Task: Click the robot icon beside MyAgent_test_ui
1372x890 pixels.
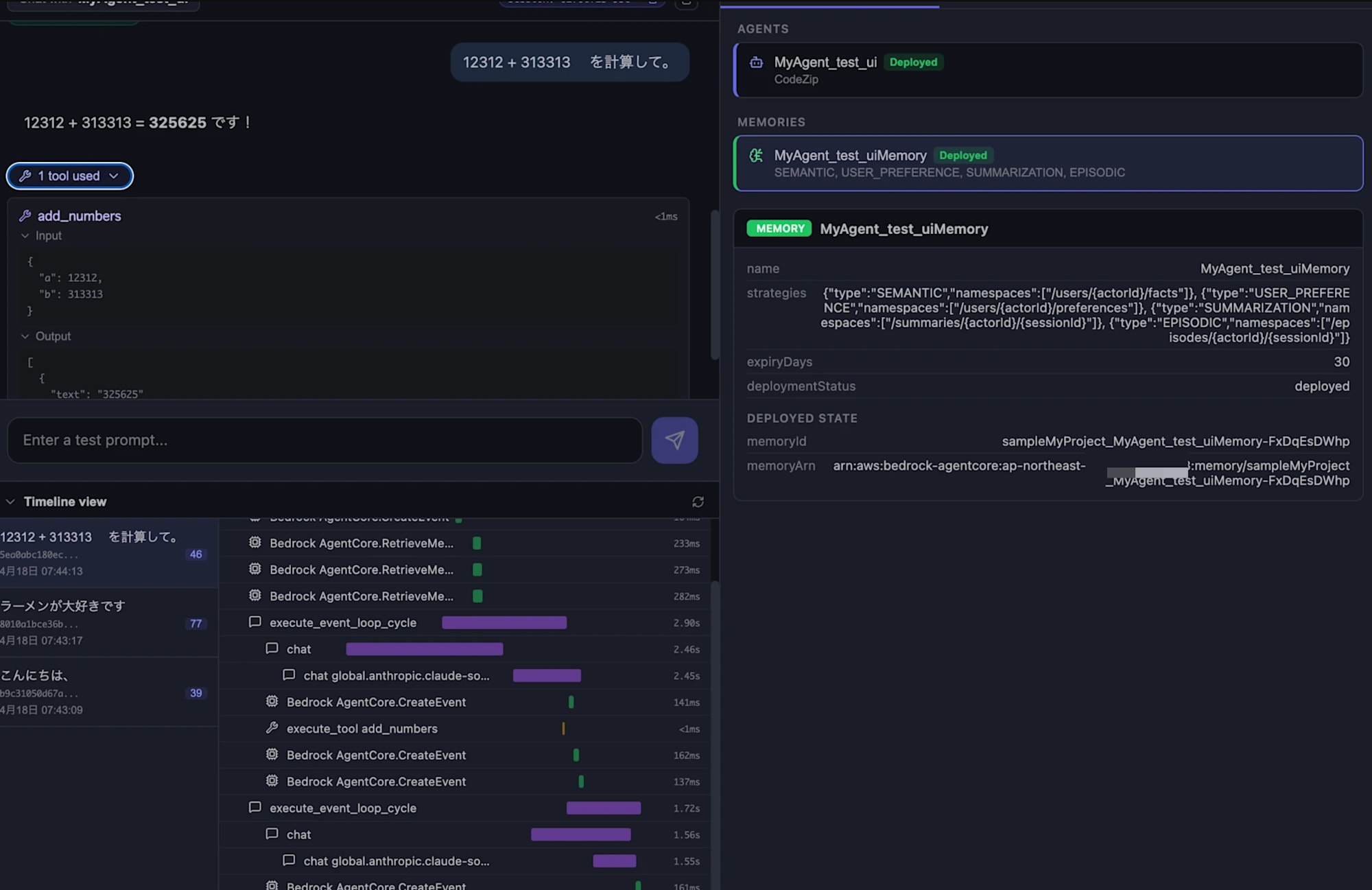Action: pyautogui.click(x=756, y=62)
